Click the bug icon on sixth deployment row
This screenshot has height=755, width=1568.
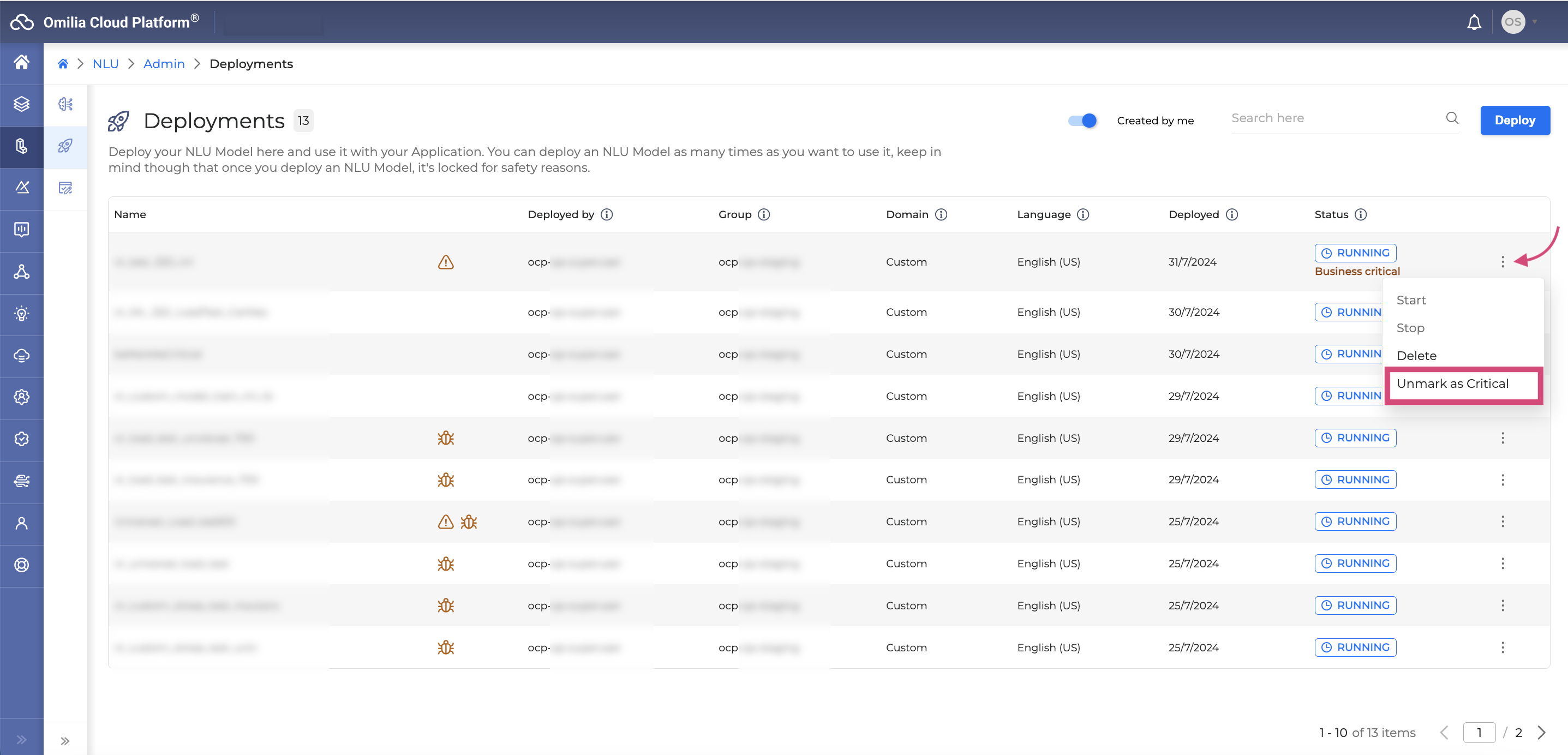click(445, 480)
